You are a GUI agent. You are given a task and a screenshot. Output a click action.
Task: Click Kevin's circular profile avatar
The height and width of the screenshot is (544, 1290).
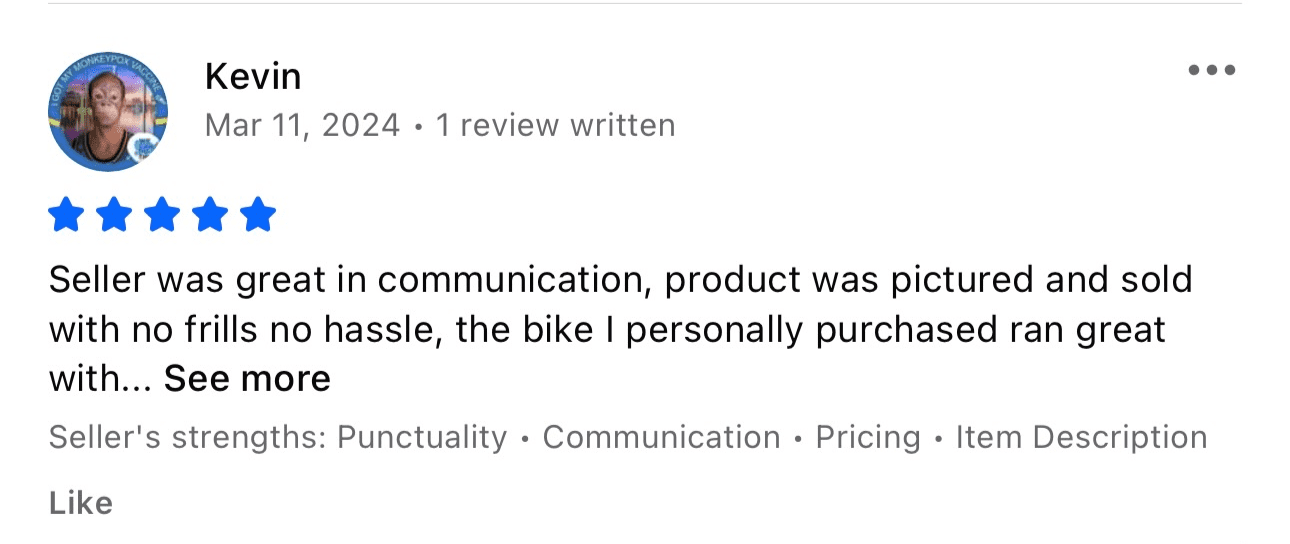[108, 112]
